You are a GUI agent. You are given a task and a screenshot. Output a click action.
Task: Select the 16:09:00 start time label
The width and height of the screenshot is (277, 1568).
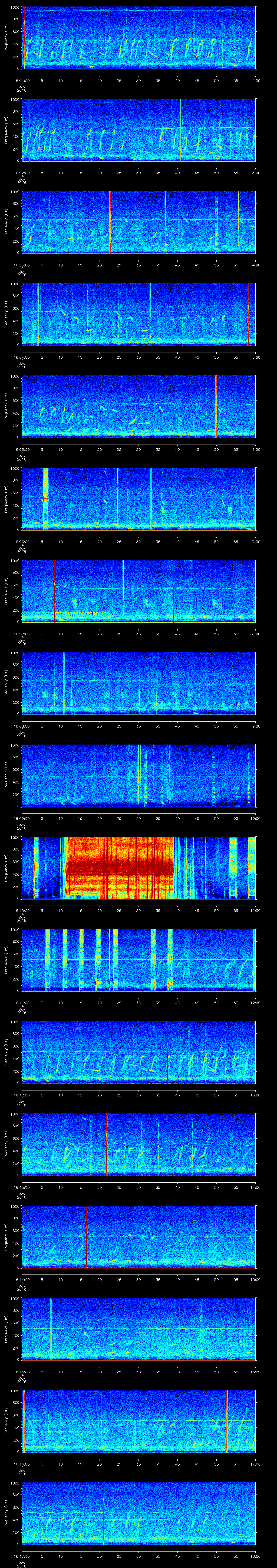[21, 818]
